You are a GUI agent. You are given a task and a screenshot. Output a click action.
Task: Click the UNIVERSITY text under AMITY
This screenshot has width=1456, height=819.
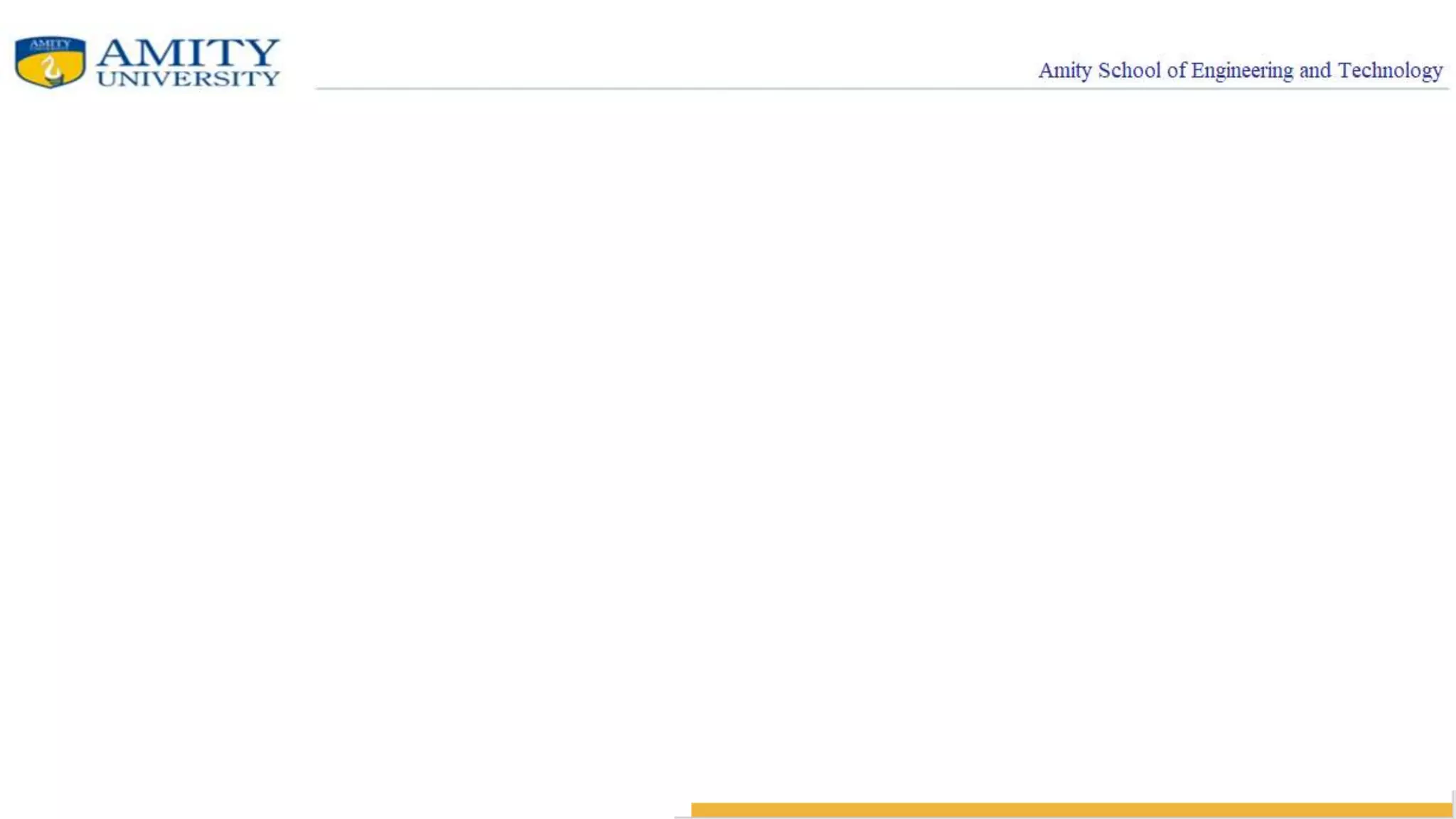click(188, 78)
